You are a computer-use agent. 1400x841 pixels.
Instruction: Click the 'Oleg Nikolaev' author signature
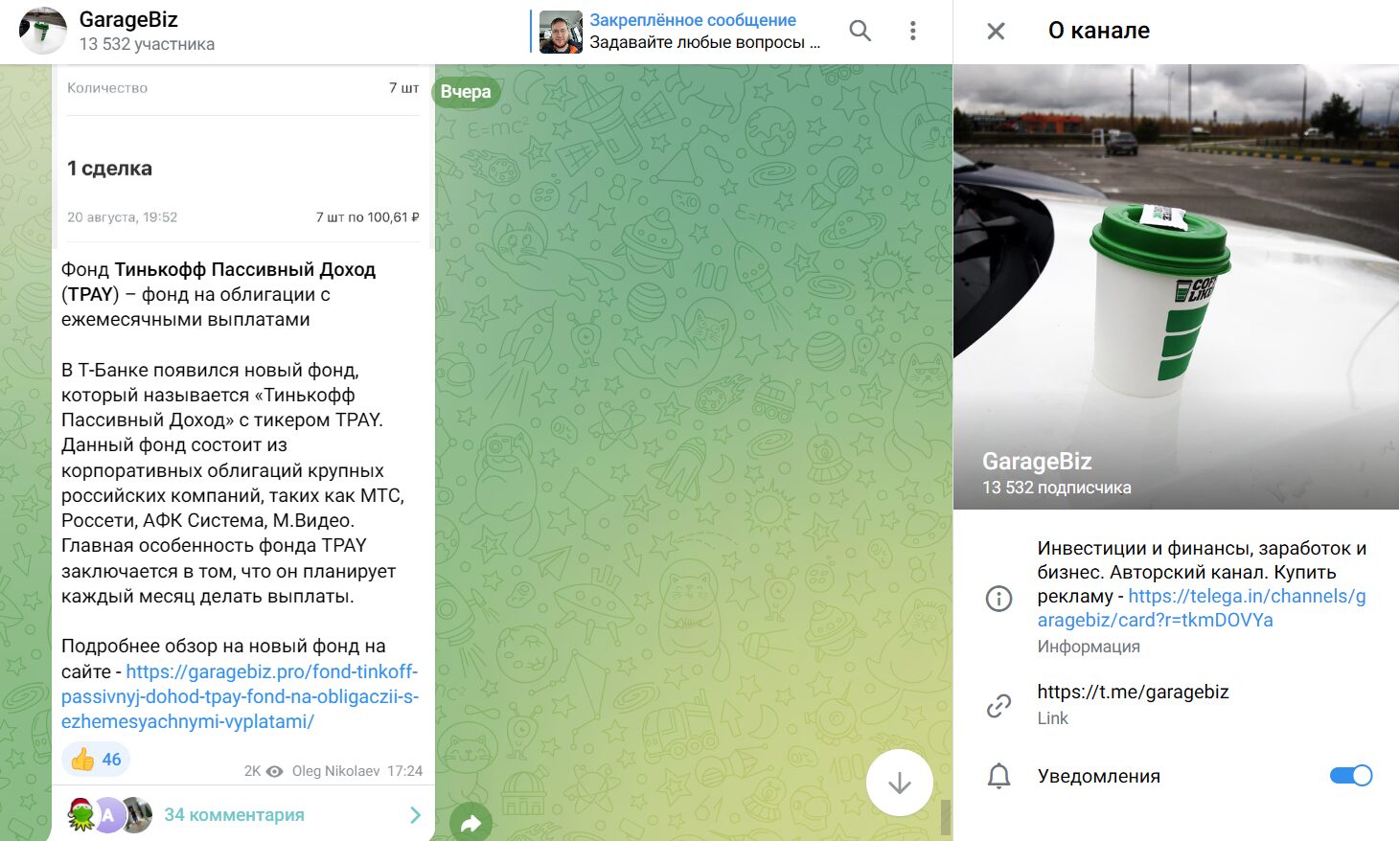click(x=335, y=771)
